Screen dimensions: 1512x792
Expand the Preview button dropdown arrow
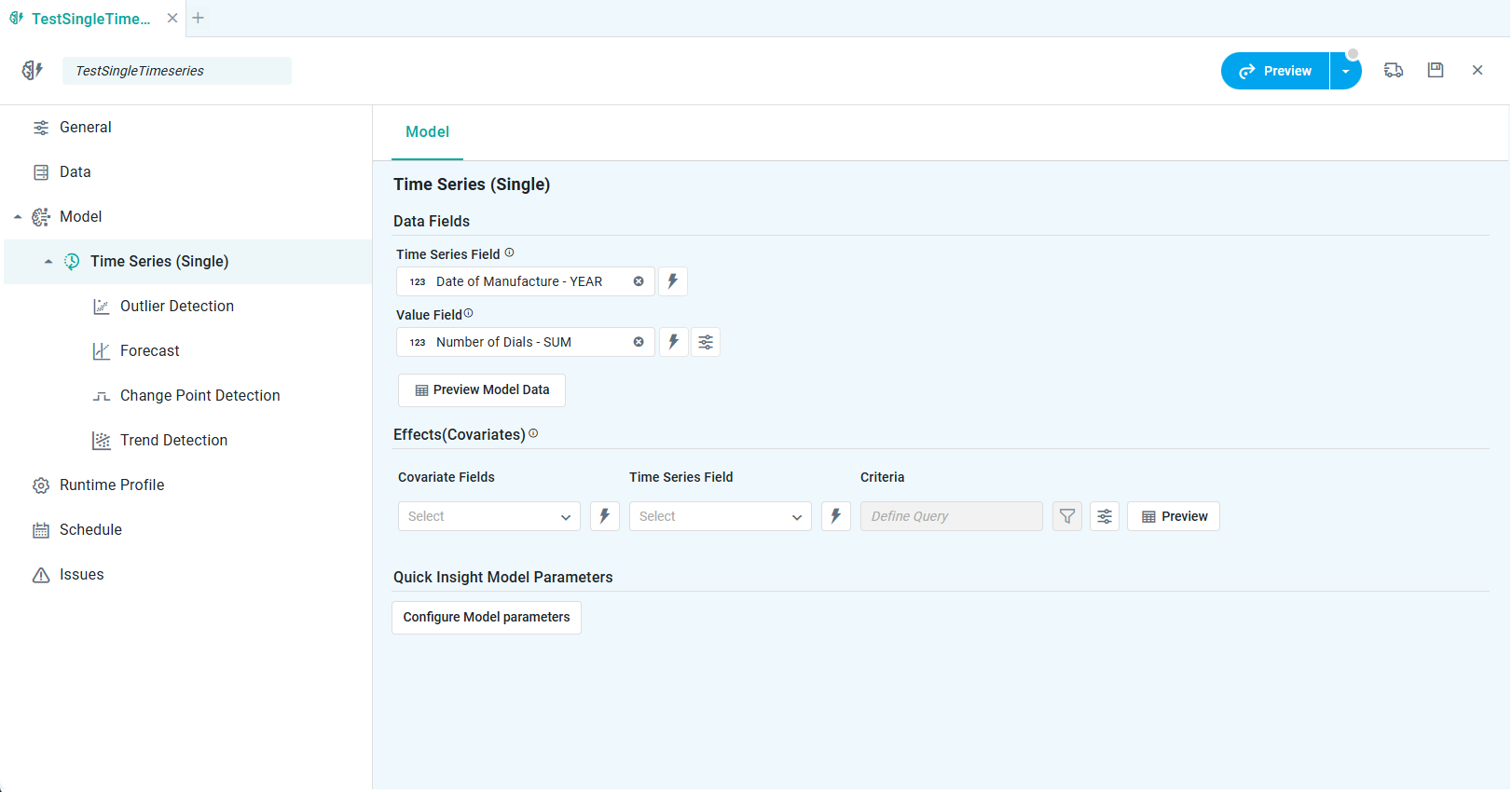pos(1345,71)
